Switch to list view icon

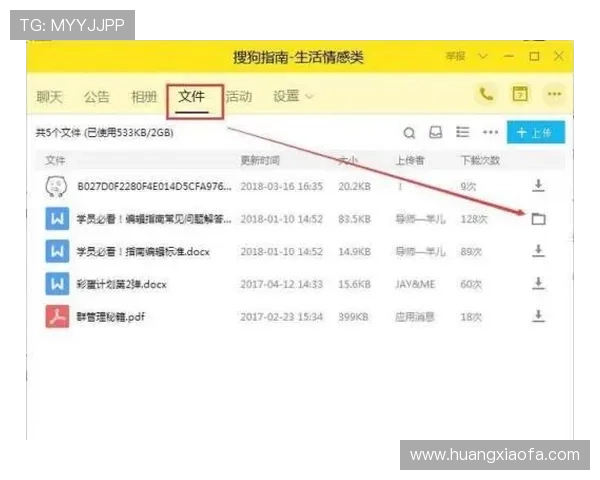pos(463,132)
